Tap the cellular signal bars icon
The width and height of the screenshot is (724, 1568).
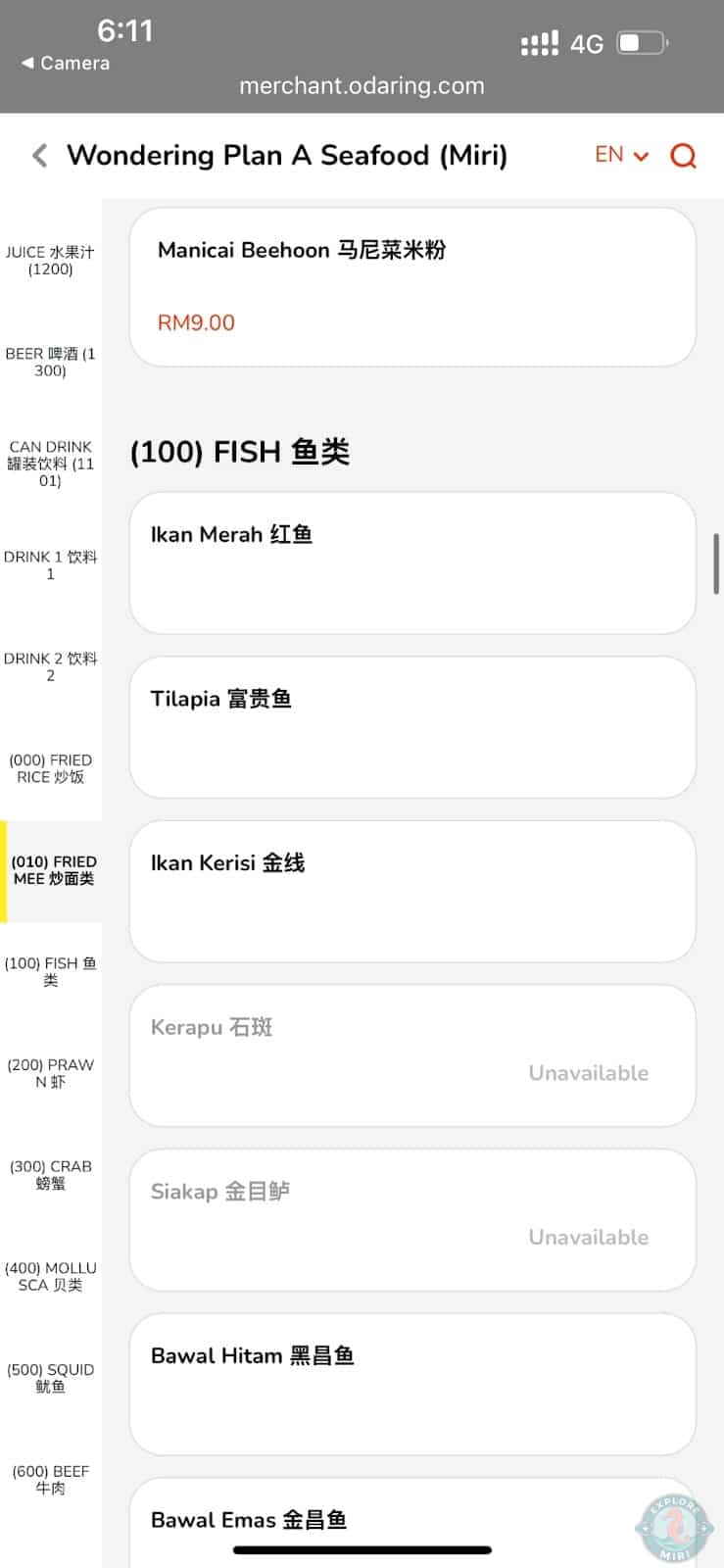[539, 44]
